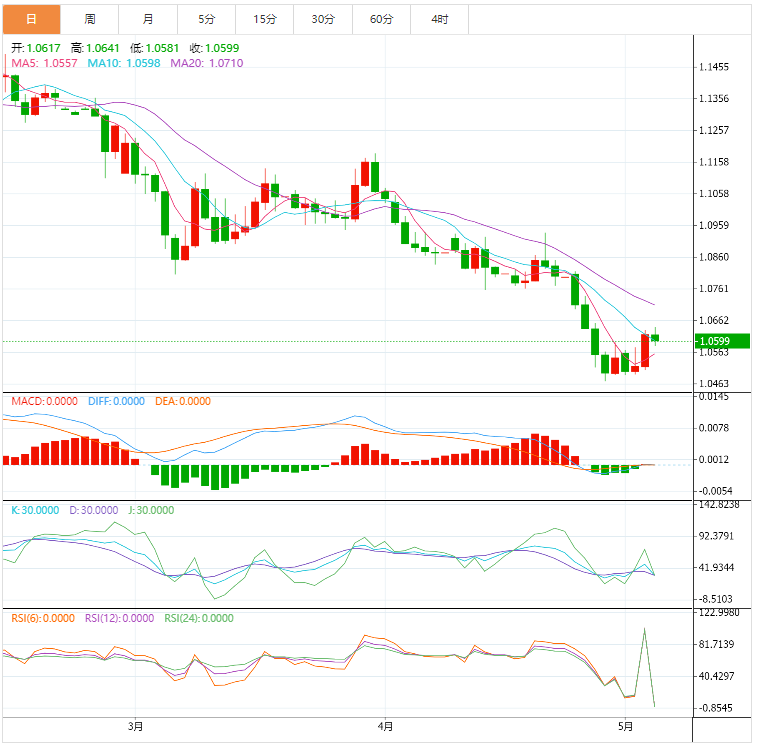Click the 1.0860 price axis label
The image size is (758, 750).
(714, 257)
